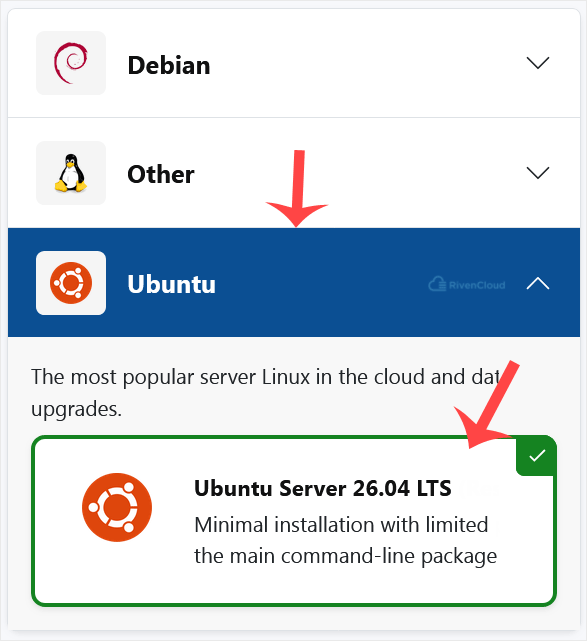The width and height of the screenshot is (587, 641).
Task: Expand the Debian section chevron
Action: tap(538, 63)
